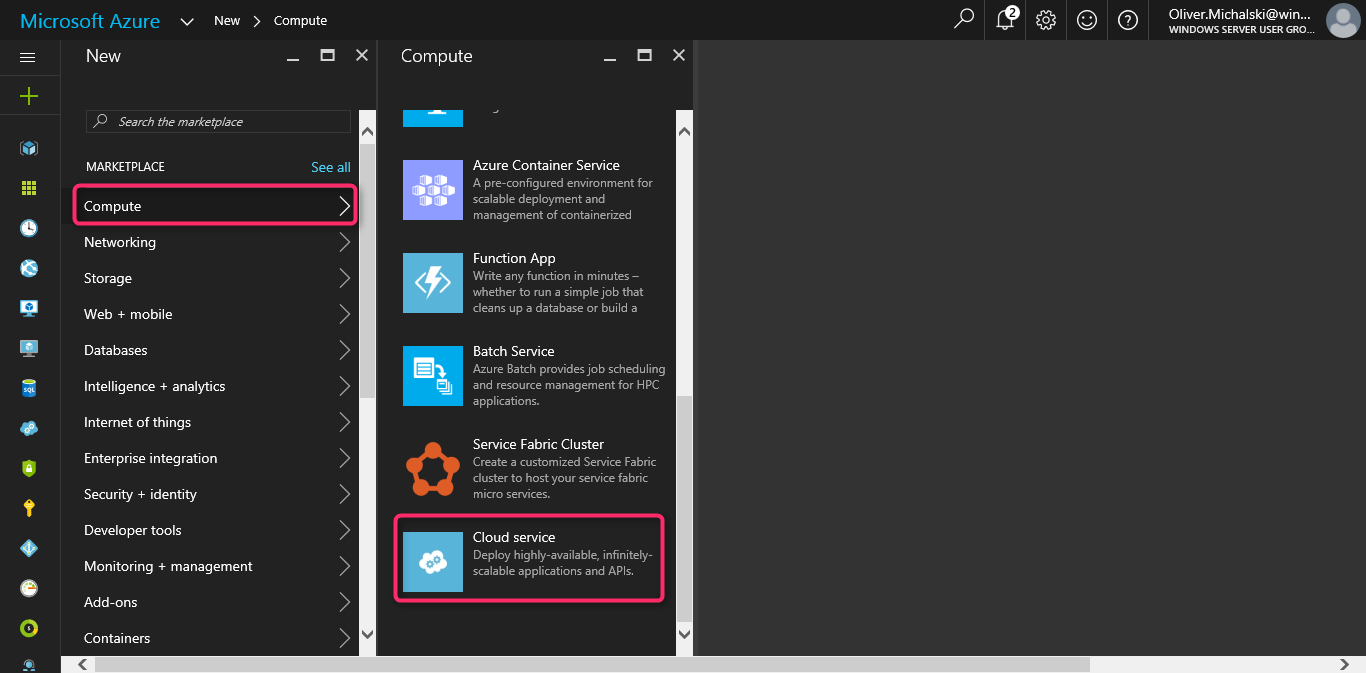The width and height of the screenshot is (1366, 673).
Task: Open the notifications bell showing 2
Action: [x=1006, y=19]
